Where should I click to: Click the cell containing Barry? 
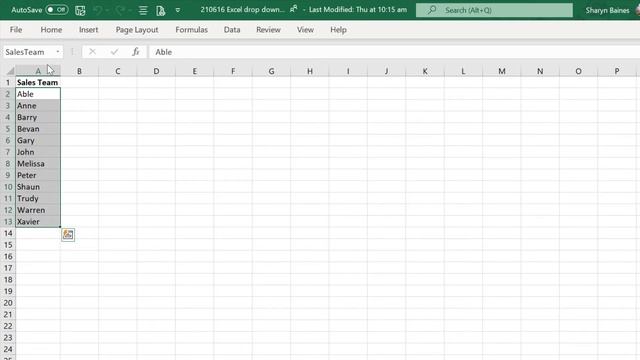coord(38,117)
